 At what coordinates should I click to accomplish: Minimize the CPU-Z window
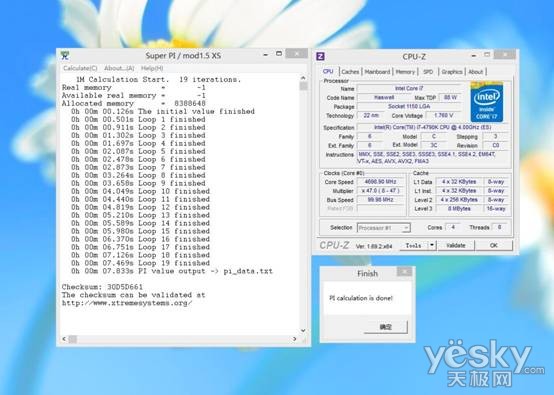pyautogui.click(x=474, y=56)
